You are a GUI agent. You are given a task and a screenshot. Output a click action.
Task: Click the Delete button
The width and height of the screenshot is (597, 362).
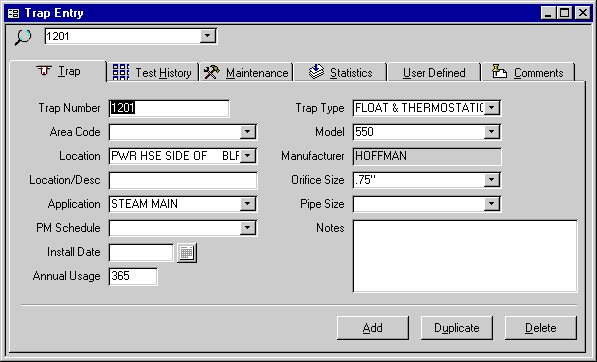541,328
